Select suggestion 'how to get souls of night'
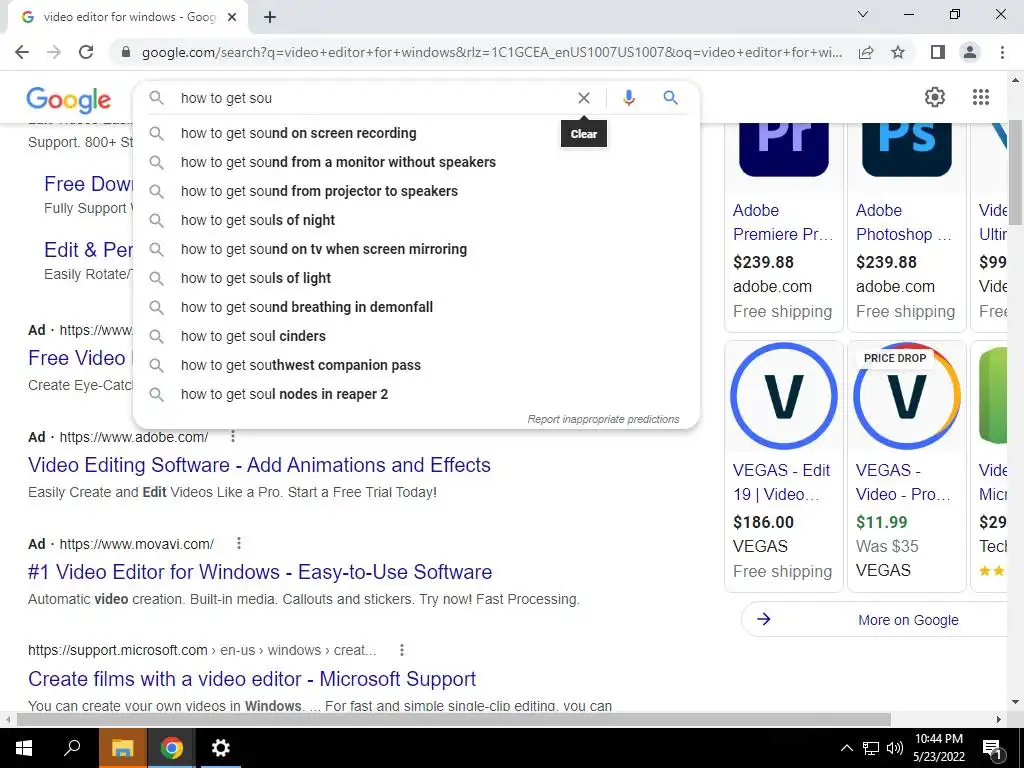The width and height of the screenshot is (1024, 768). tap(416, 220)
